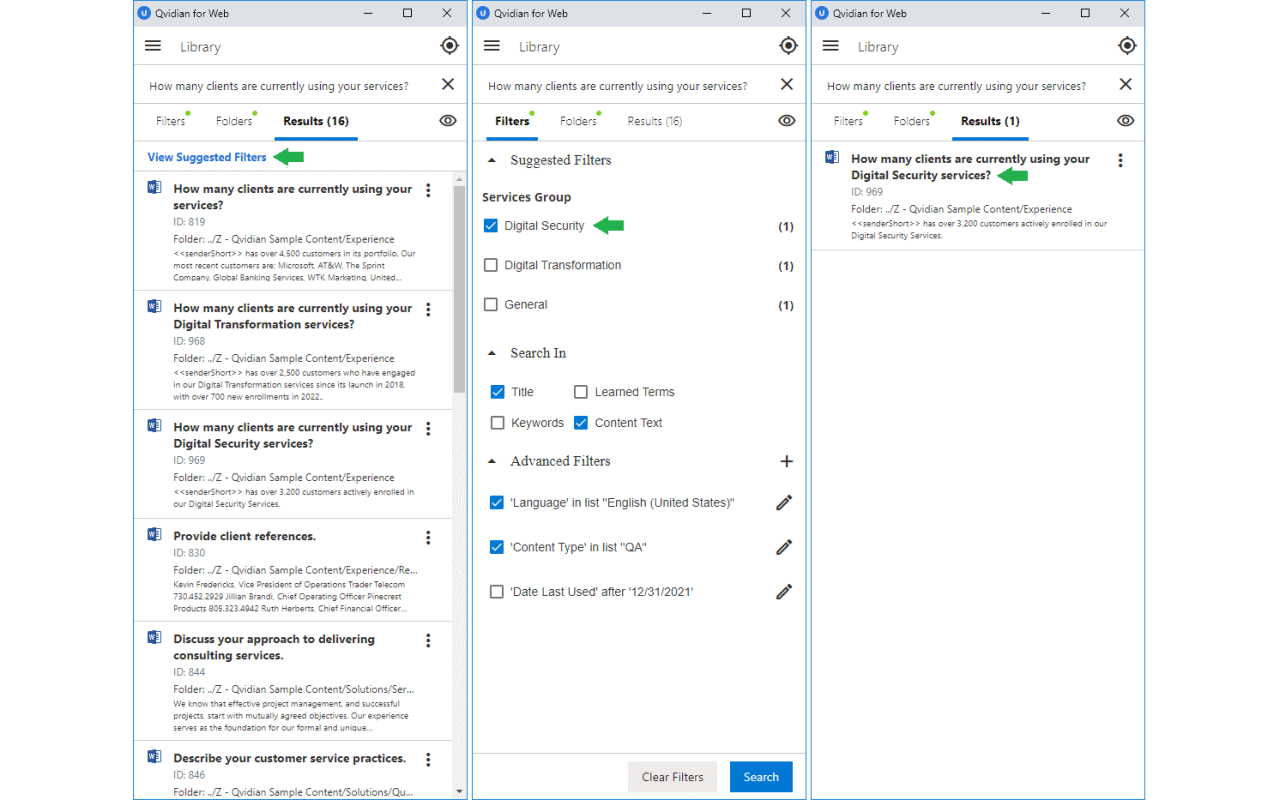The height and width of the screenshot is (800, 1280).
Task: Click target locate icon in middle window
Action: point(788,46)
